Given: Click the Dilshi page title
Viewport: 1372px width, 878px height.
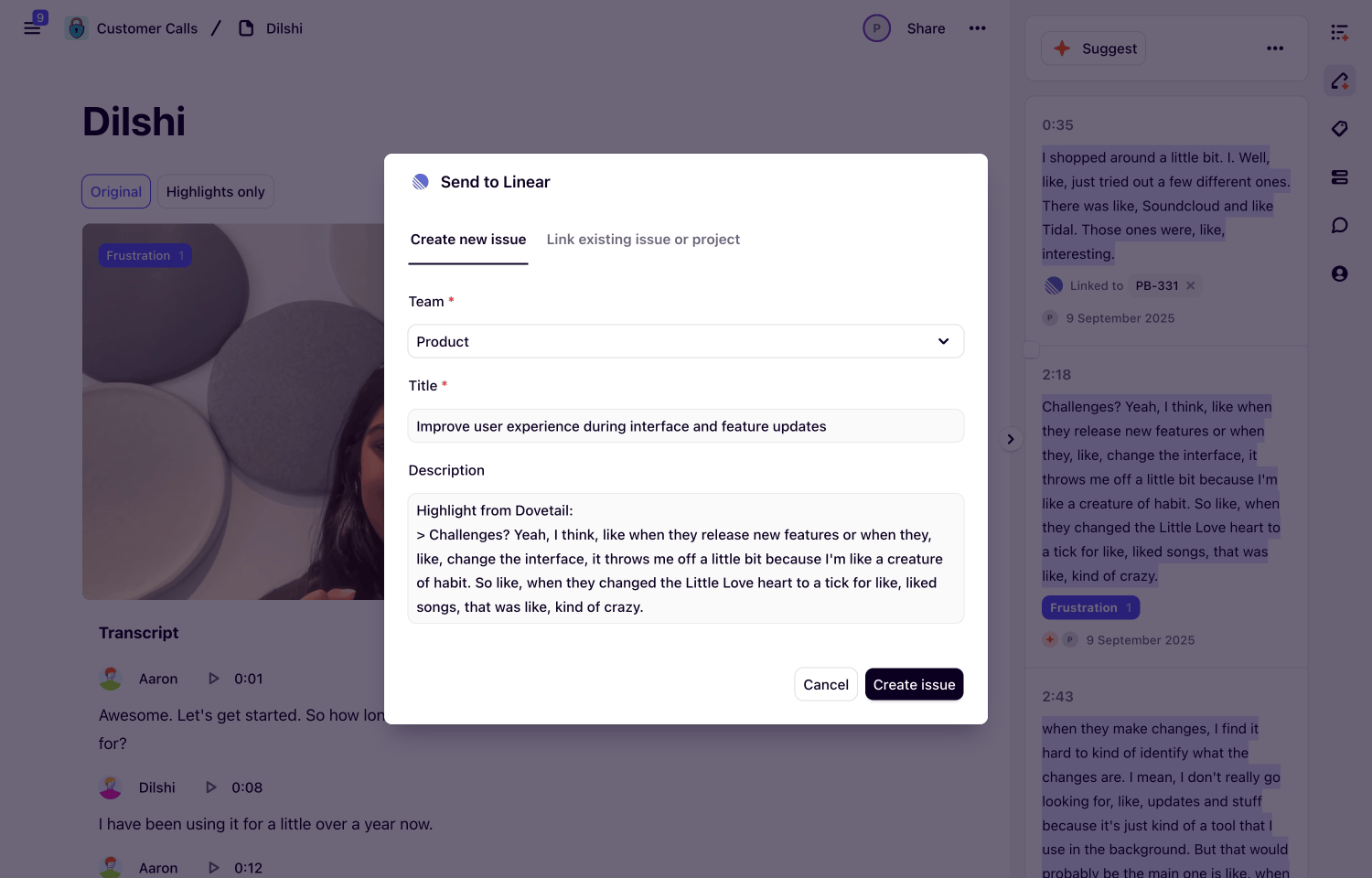Looking at the screenshot, I should [134, 122].
